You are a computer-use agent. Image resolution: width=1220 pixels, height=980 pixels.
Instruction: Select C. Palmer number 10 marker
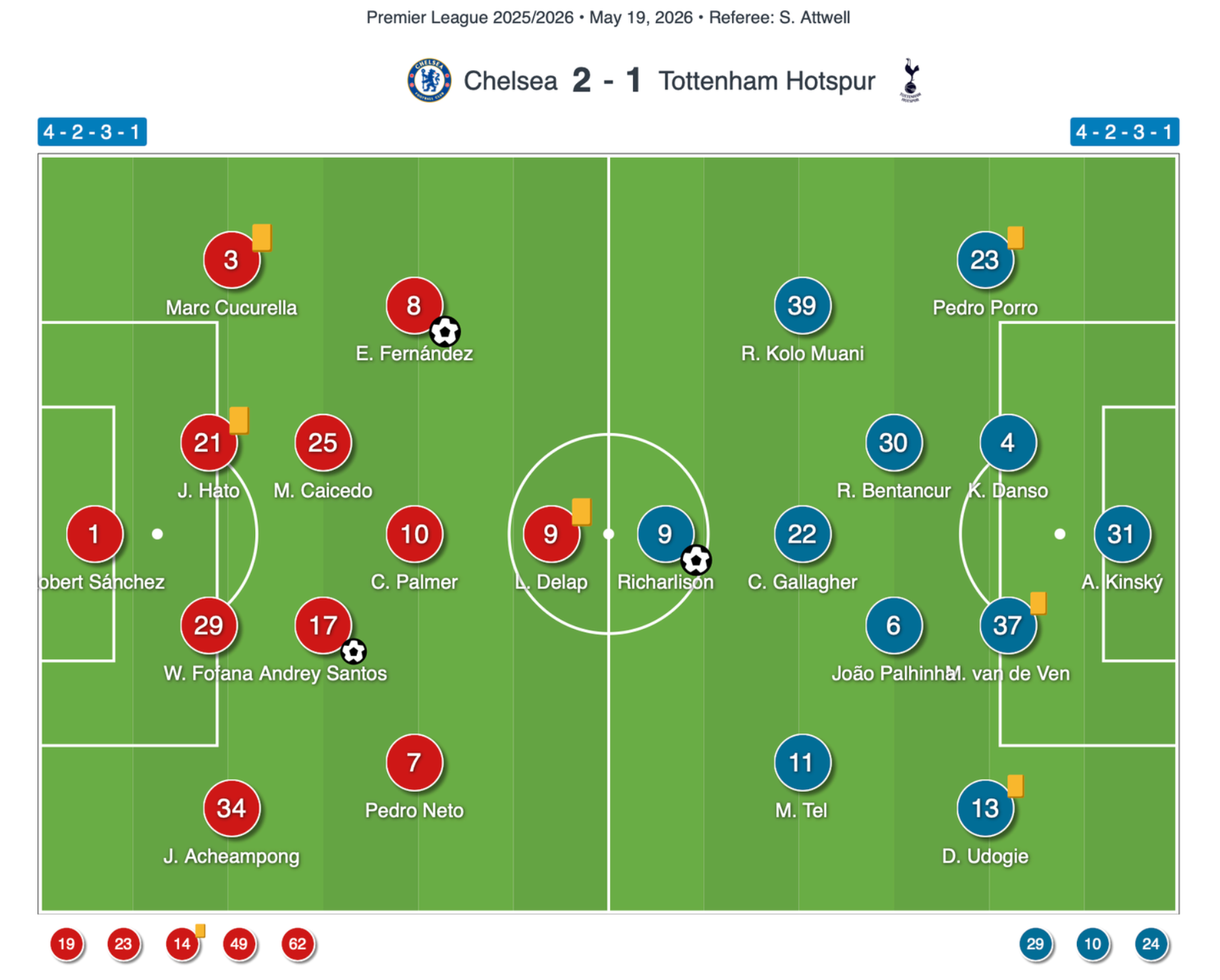point(414,534)
